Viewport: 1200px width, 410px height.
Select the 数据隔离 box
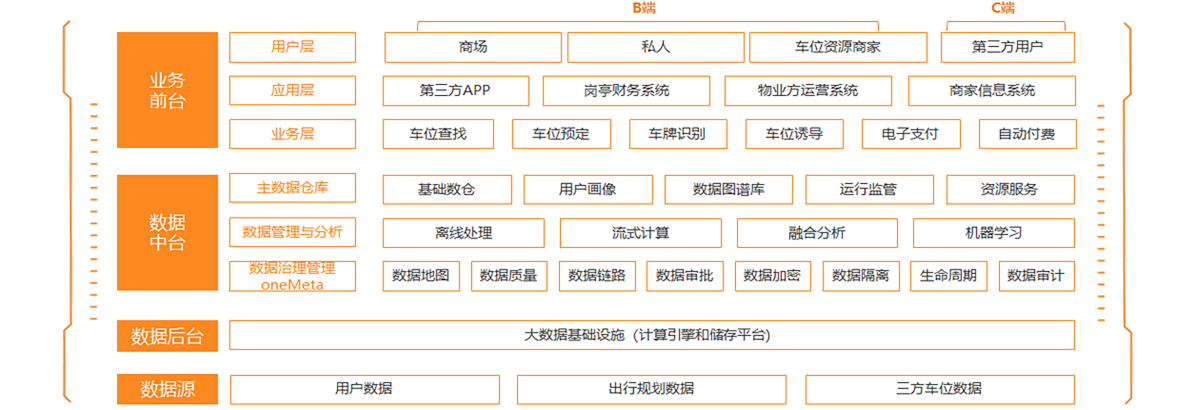coord(861,276)
